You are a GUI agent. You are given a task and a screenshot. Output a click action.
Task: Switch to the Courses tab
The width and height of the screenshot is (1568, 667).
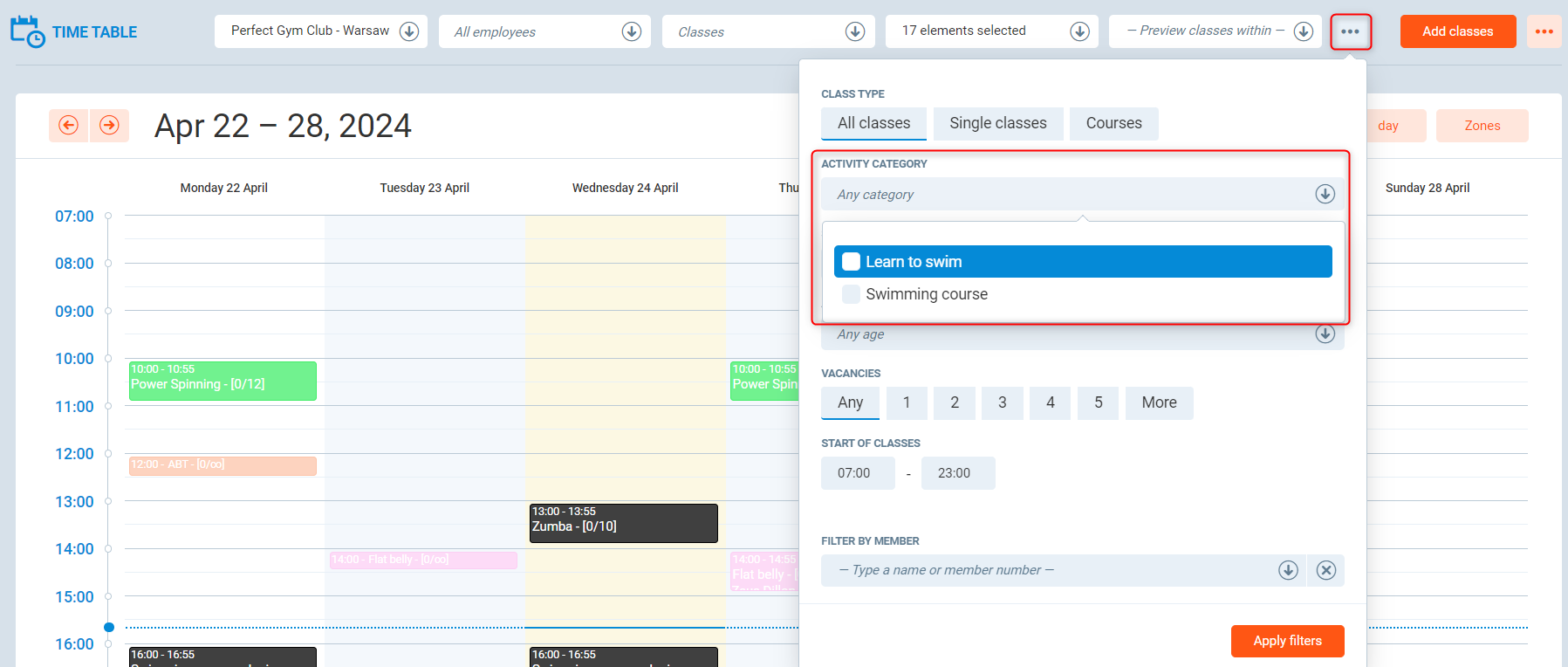tap(1113, 123)
